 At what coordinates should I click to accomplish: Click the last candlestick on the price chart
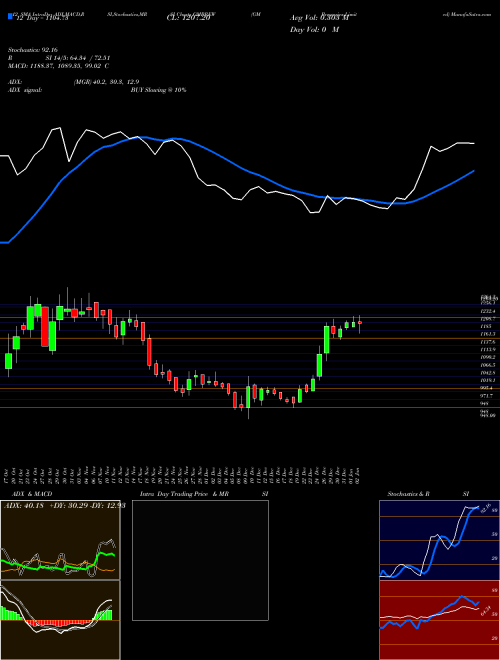coord(360,323)
